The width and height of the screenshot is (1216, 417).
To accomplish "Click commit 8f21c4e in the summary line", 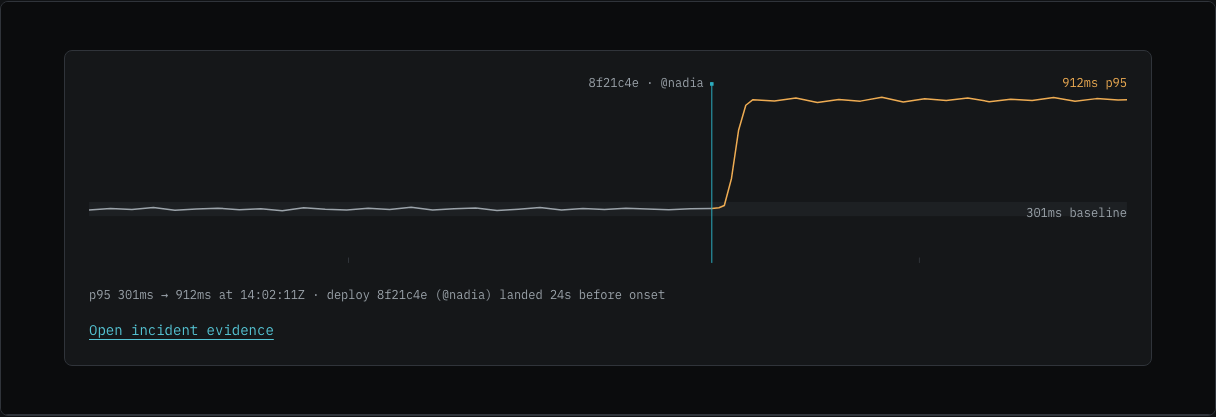I will tap(402, 295).
